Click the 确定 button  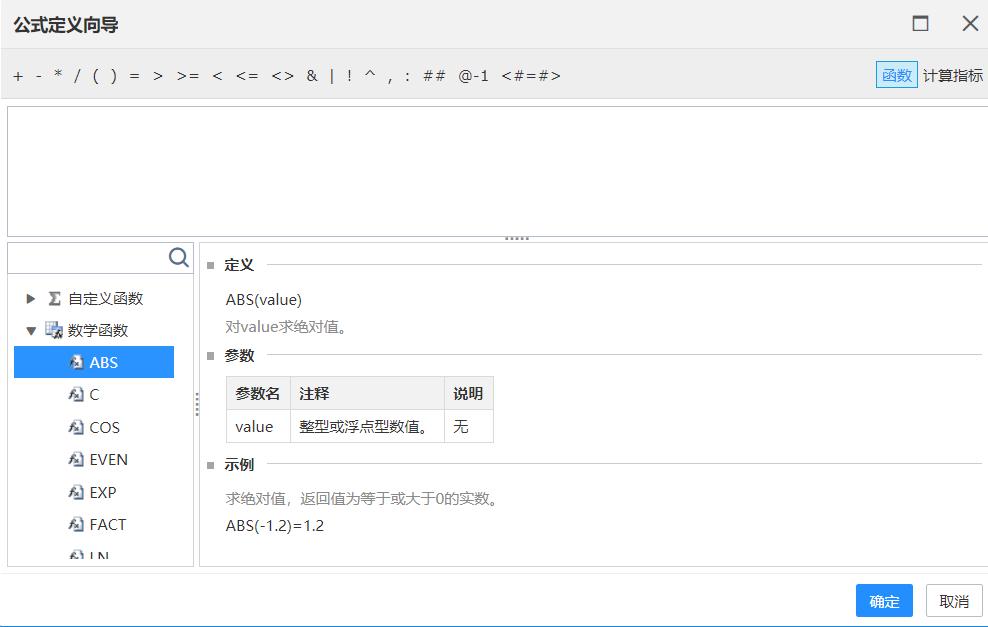point(884,600)
